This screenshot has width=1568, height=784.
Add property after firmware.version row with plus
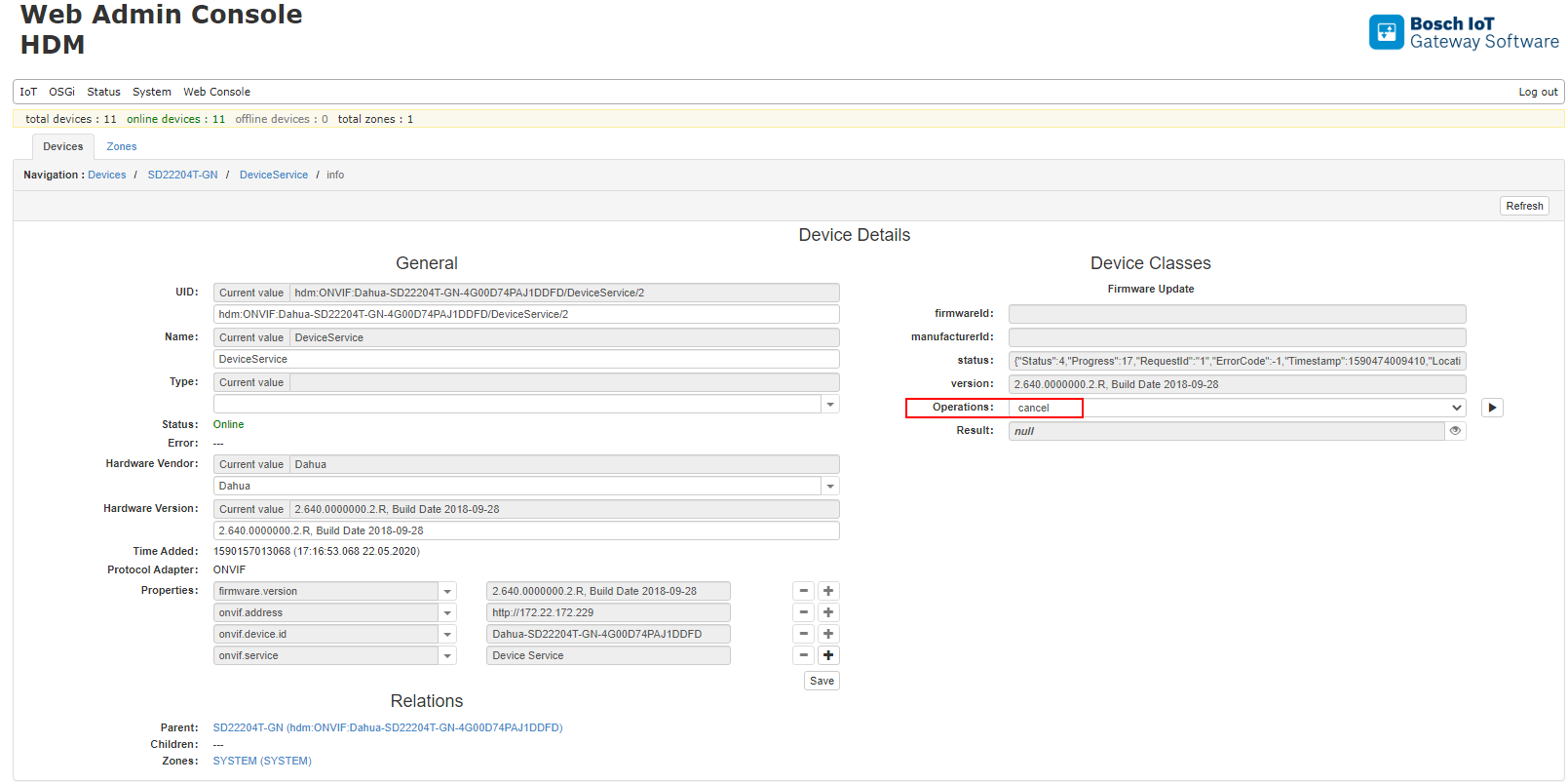(x=828, y=591)
